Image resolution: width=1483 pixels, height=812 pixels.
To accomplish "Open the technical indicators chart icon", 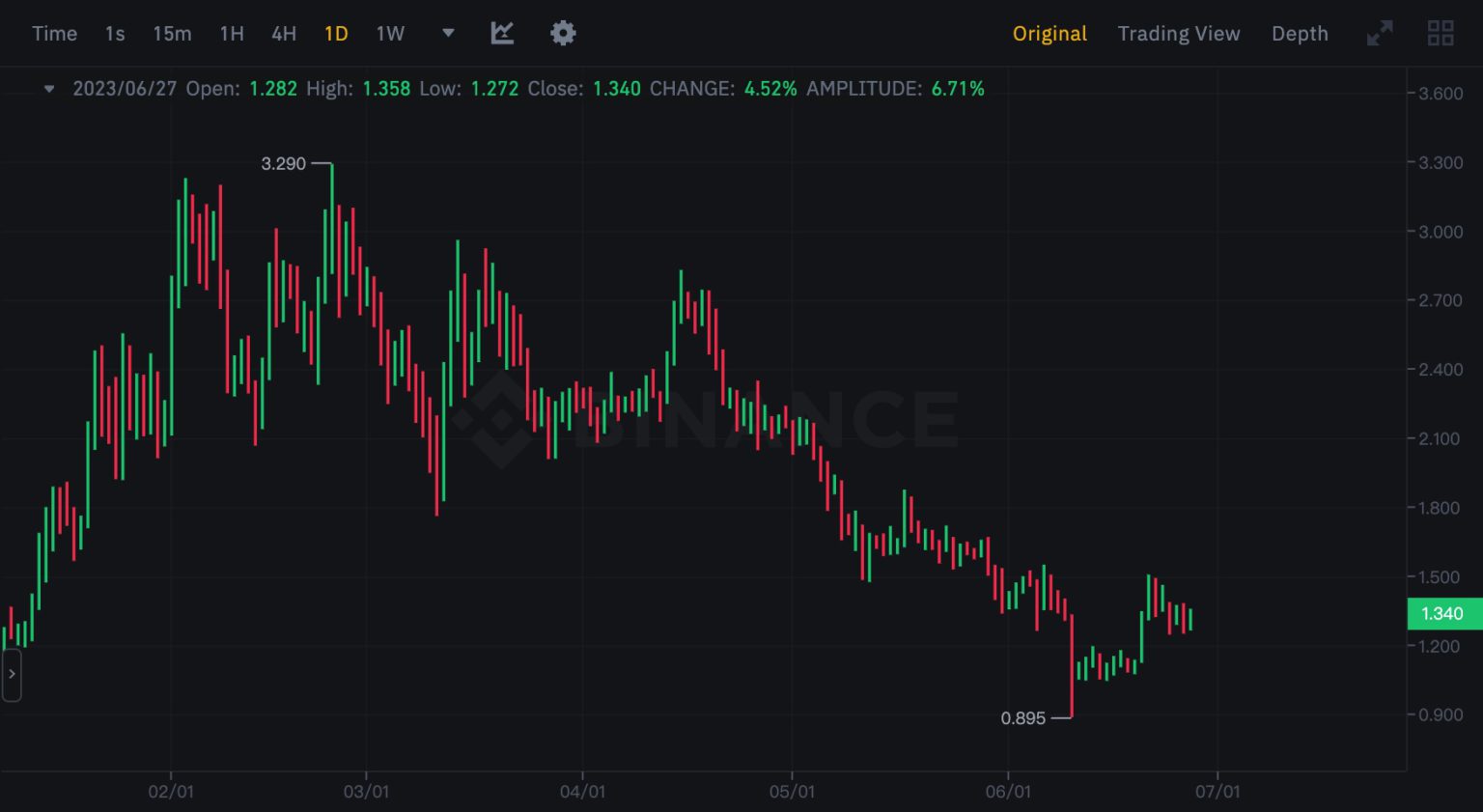I will (x=502, y=34).
